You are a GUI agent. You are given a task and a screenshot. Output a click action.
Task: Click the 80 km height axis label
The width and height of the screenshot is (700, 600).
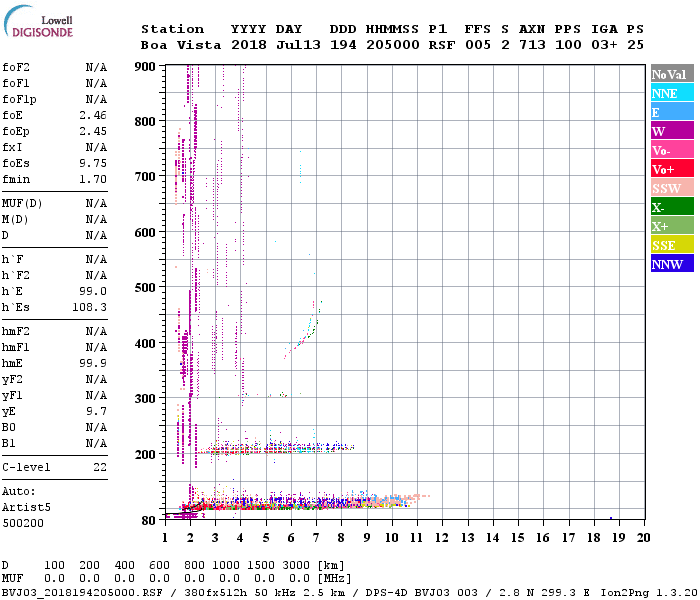coord(149,521)
